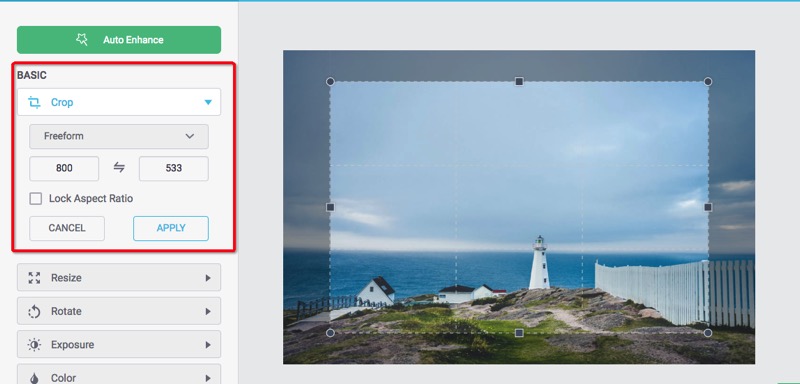
Task: Expand the Resize section arrow
Action: [x=208, y=278]
